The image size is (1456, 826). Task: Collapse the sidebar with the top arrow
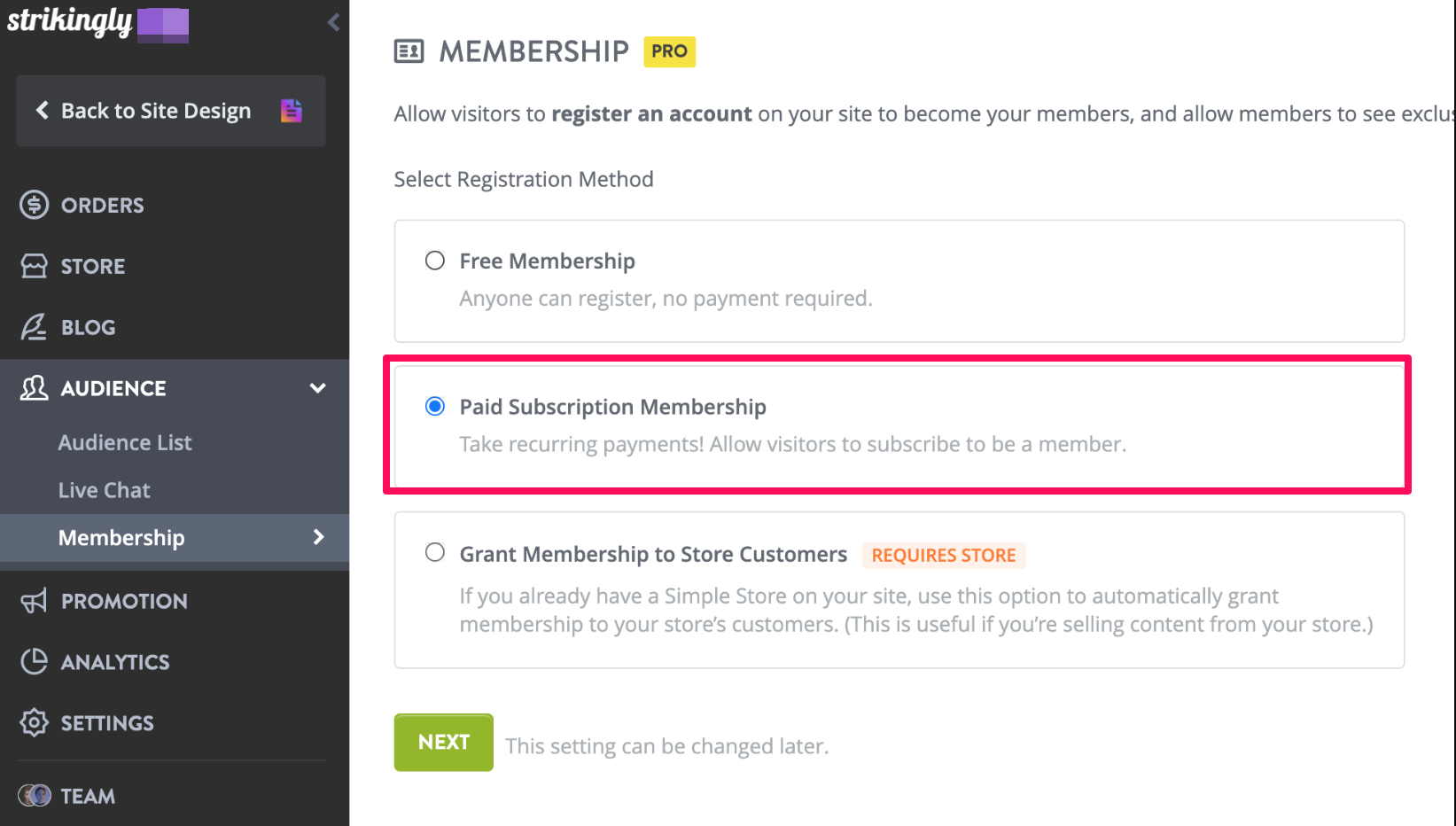pos(333,22)
